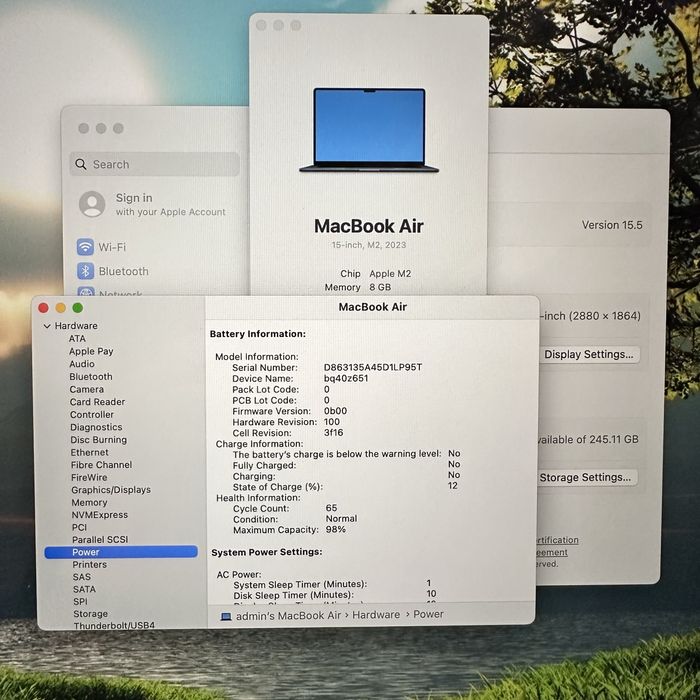700x700 pixels.
Task: Select Bluetooth in System Information sidebar
Action: (x=91, y=376)
